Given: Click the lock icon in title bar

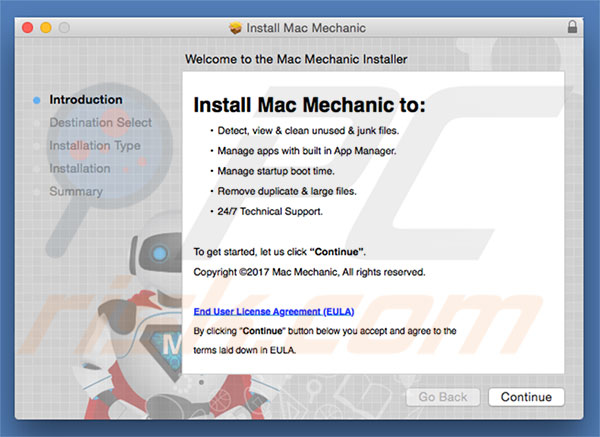Looking at the screenshot, I should 572,27.
